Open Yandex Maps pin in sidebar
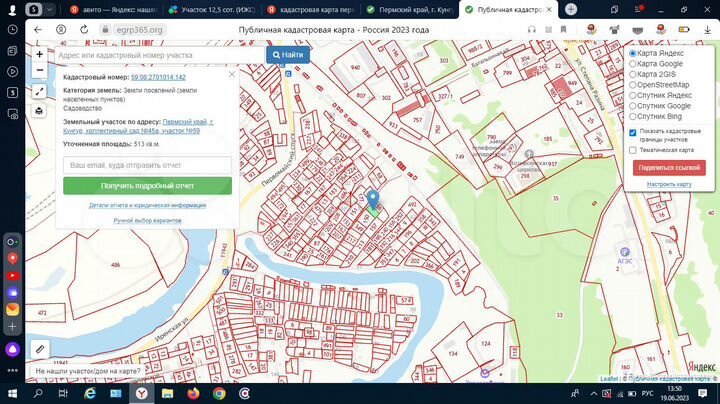The width and height of the screenshot is (720, 404). [13, 258]
